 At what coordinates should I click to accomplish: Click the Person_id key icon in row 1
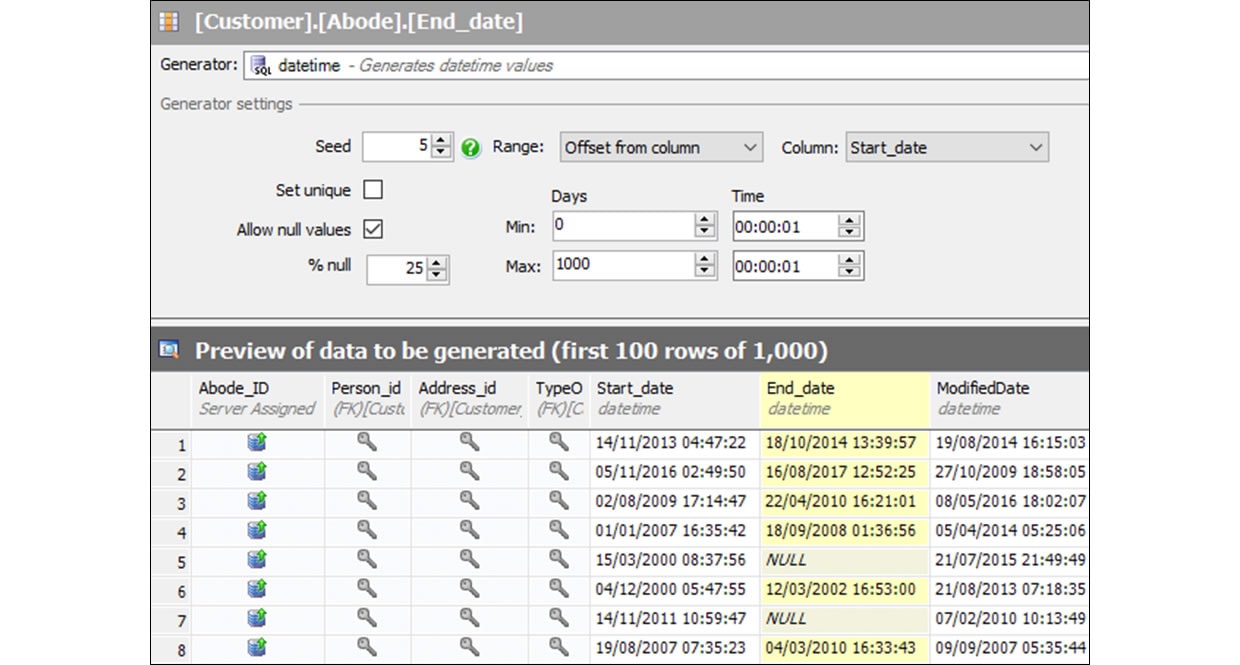pyautogui.click(x=367, y=442)
